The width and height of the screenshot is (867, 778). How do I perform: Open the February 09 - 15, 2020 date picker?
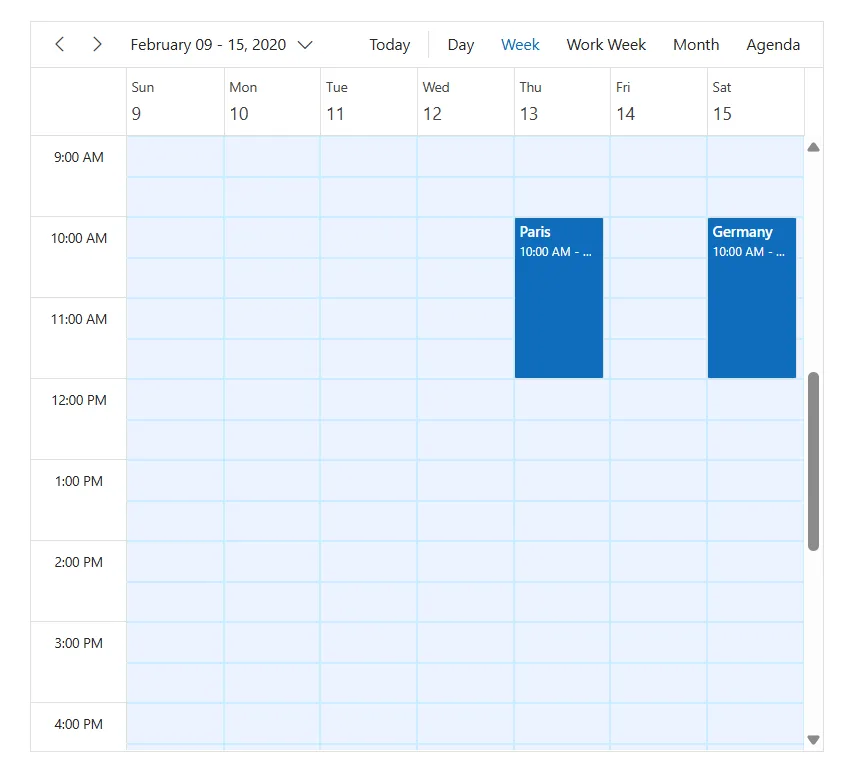[222, 45]
